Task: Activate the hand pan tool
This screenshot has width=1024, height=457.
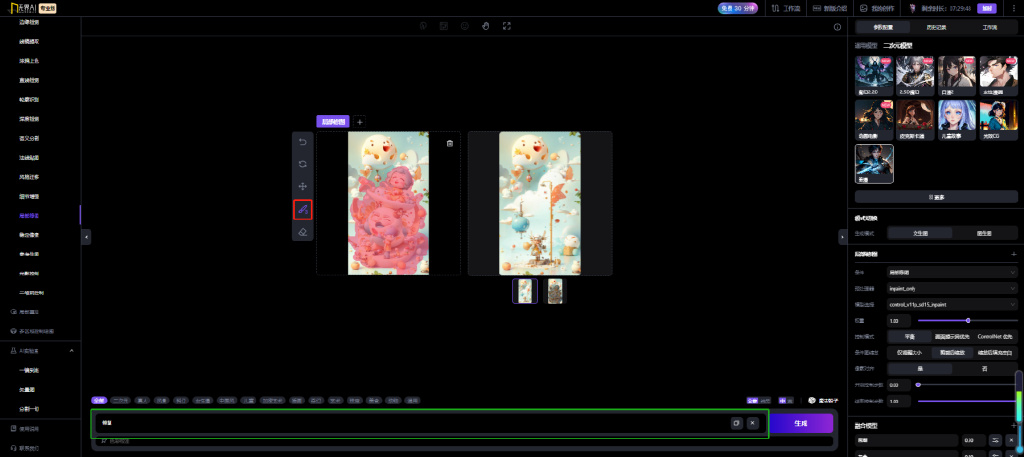Action: (x=485, y=26)
